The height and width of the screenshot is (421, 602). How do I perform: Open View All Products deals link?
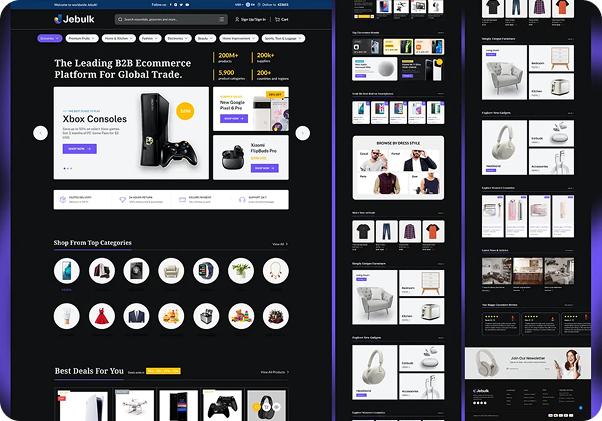[x=275, y=372]
